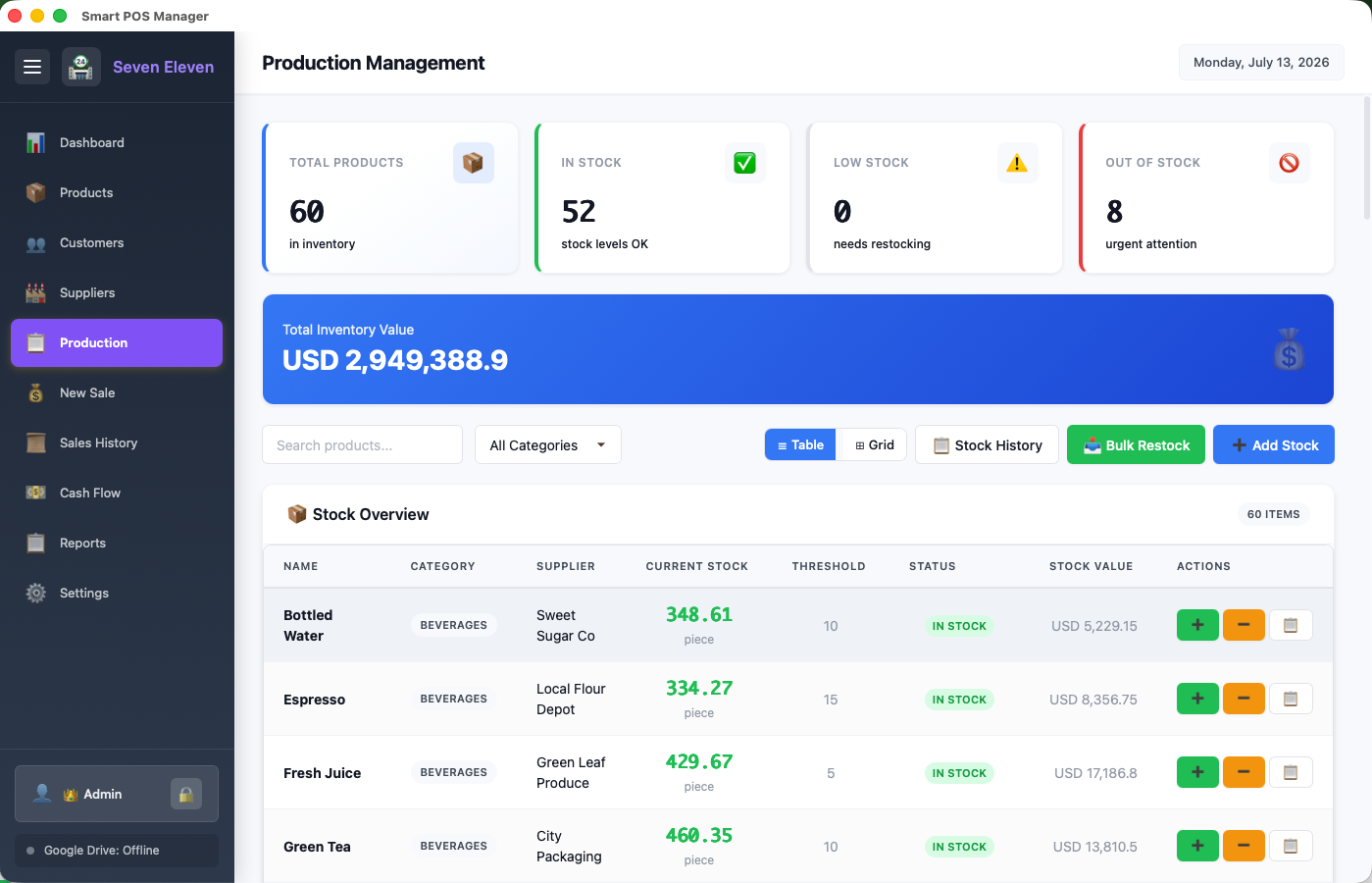Click the Monday, July 13, 2026 date badge

pyautogui.click(x=1261, y=62)
